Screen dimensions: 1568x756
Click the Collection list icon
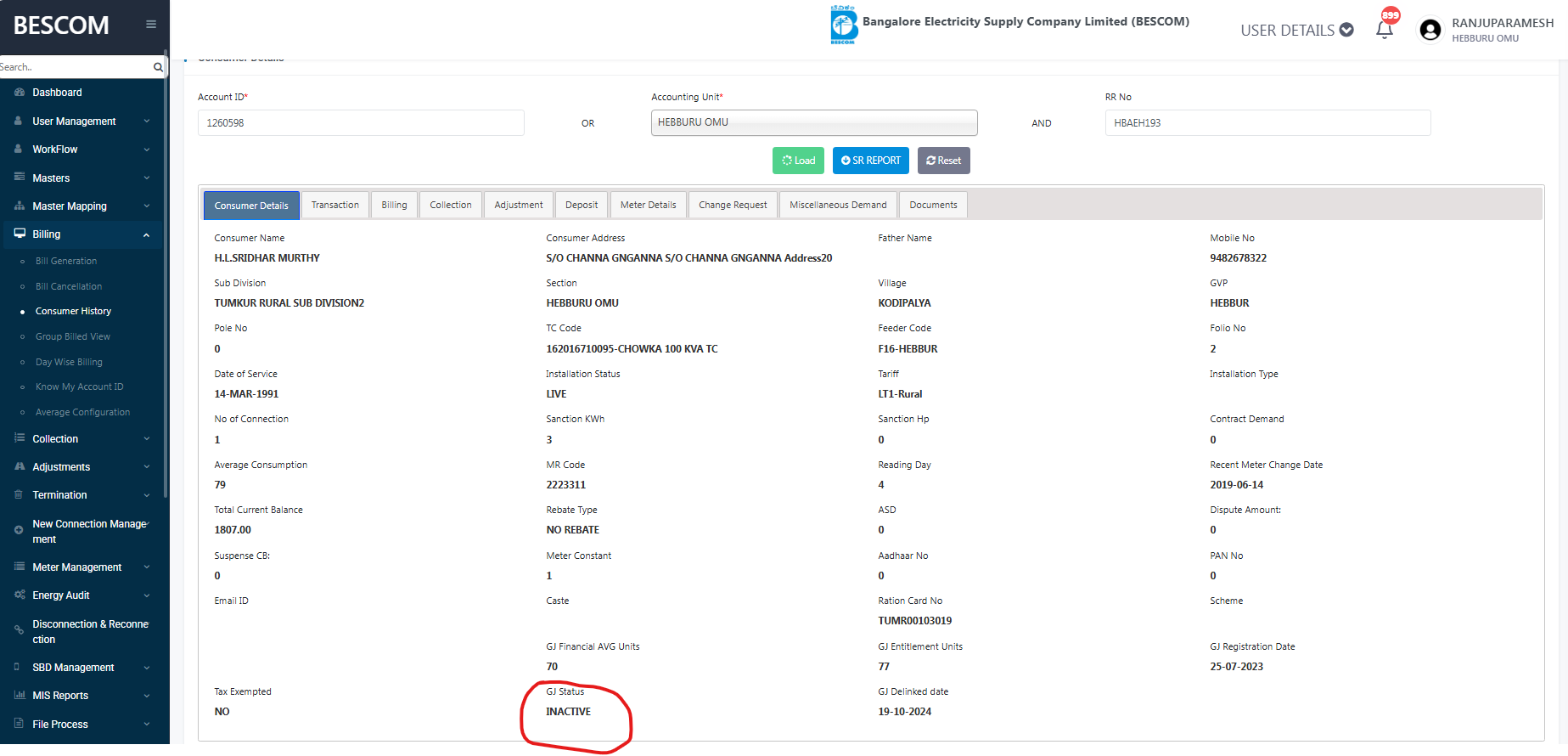[x=20, y=438]
